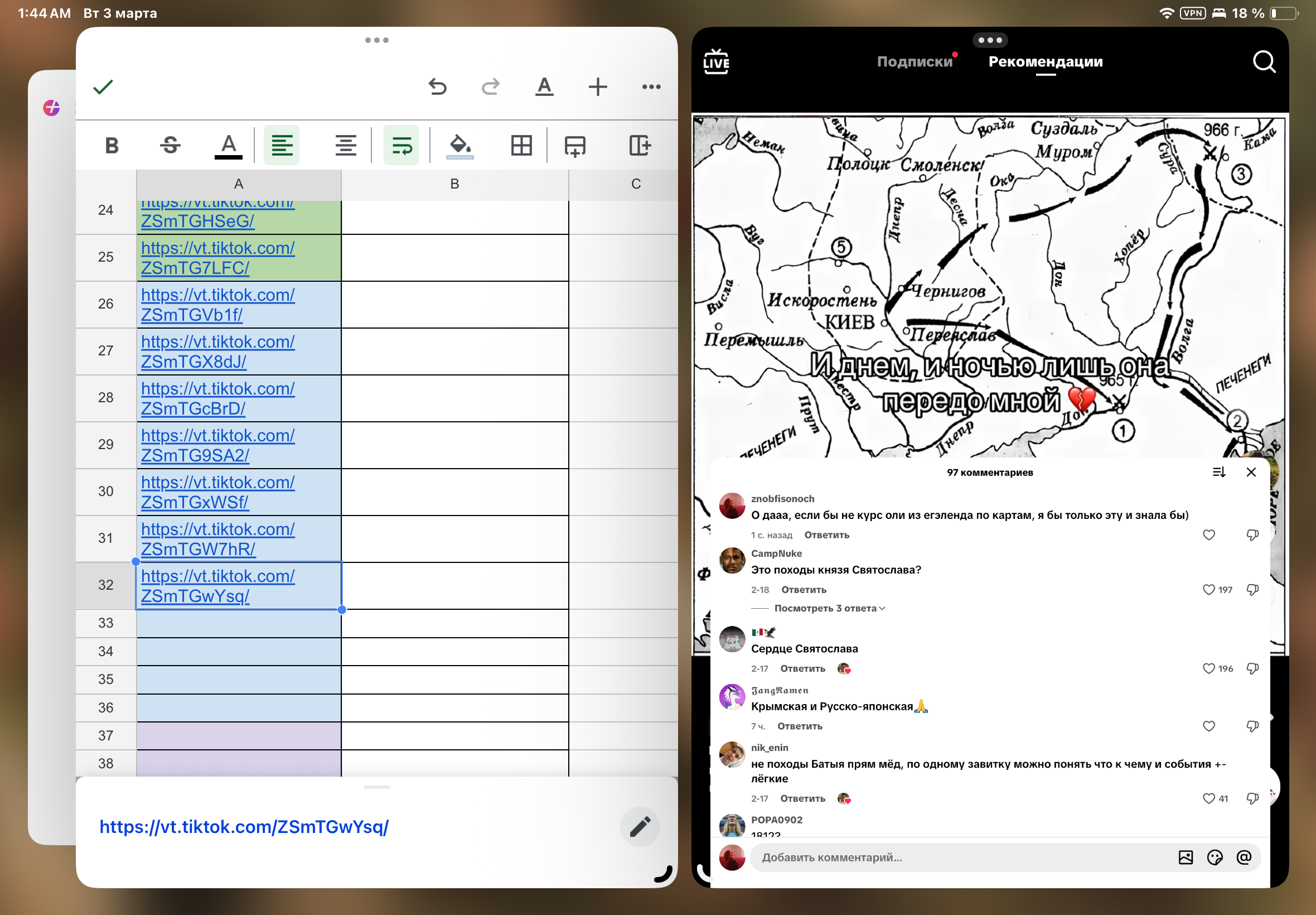Open TikTok search magnifier
Viewport: 1316px width, 915px height.
[1264, 61]
